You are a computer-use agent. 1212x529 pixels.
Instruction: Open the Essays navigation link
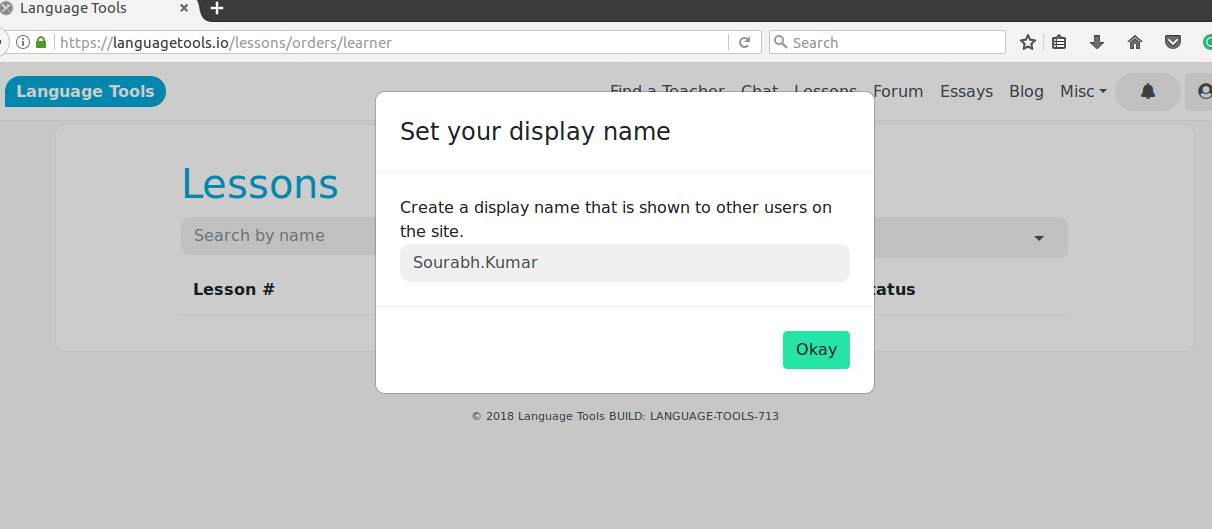966,91
